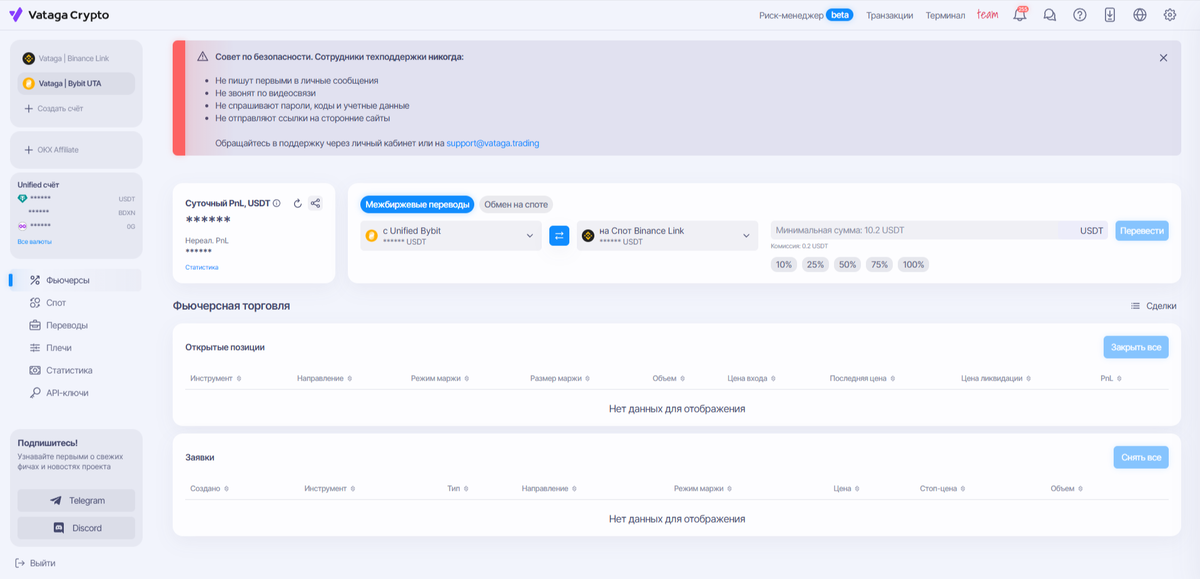The image size is (1200, 579).
Task: Select the 50% amount chip
Action: tap(848, 265)
